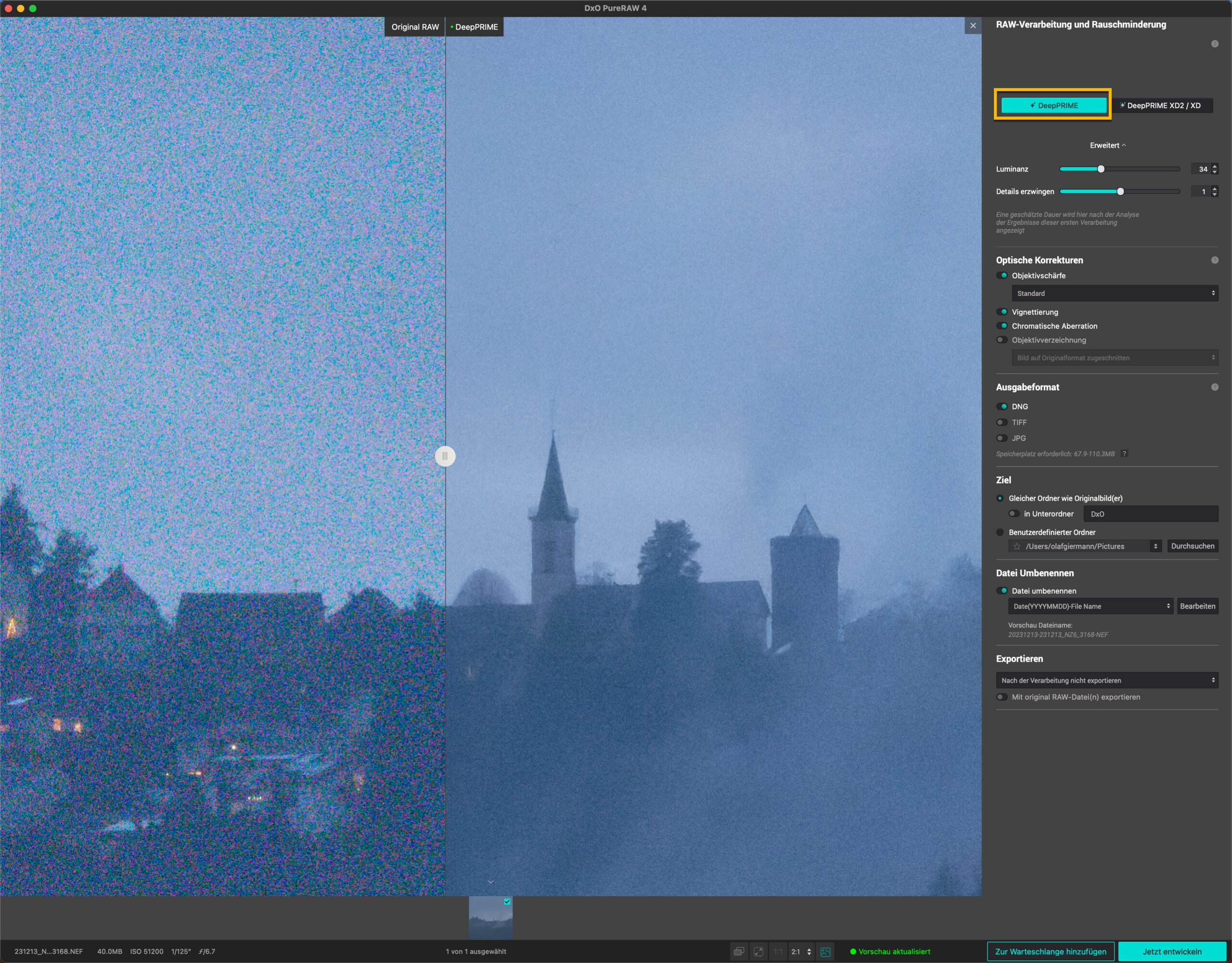Click the Durchsuchen button

(1193, 546)
